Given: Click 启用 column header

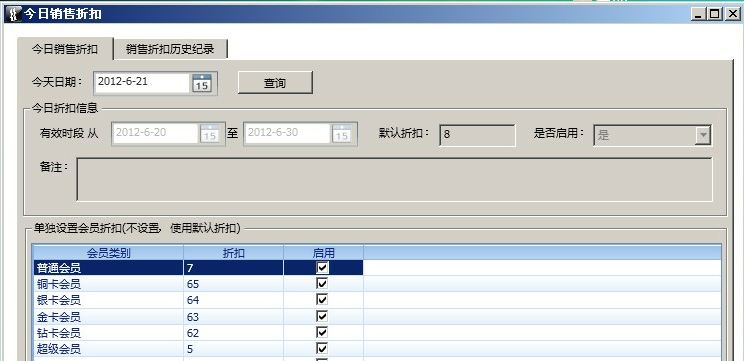Looking at the screenshot, I should (324, 253).
